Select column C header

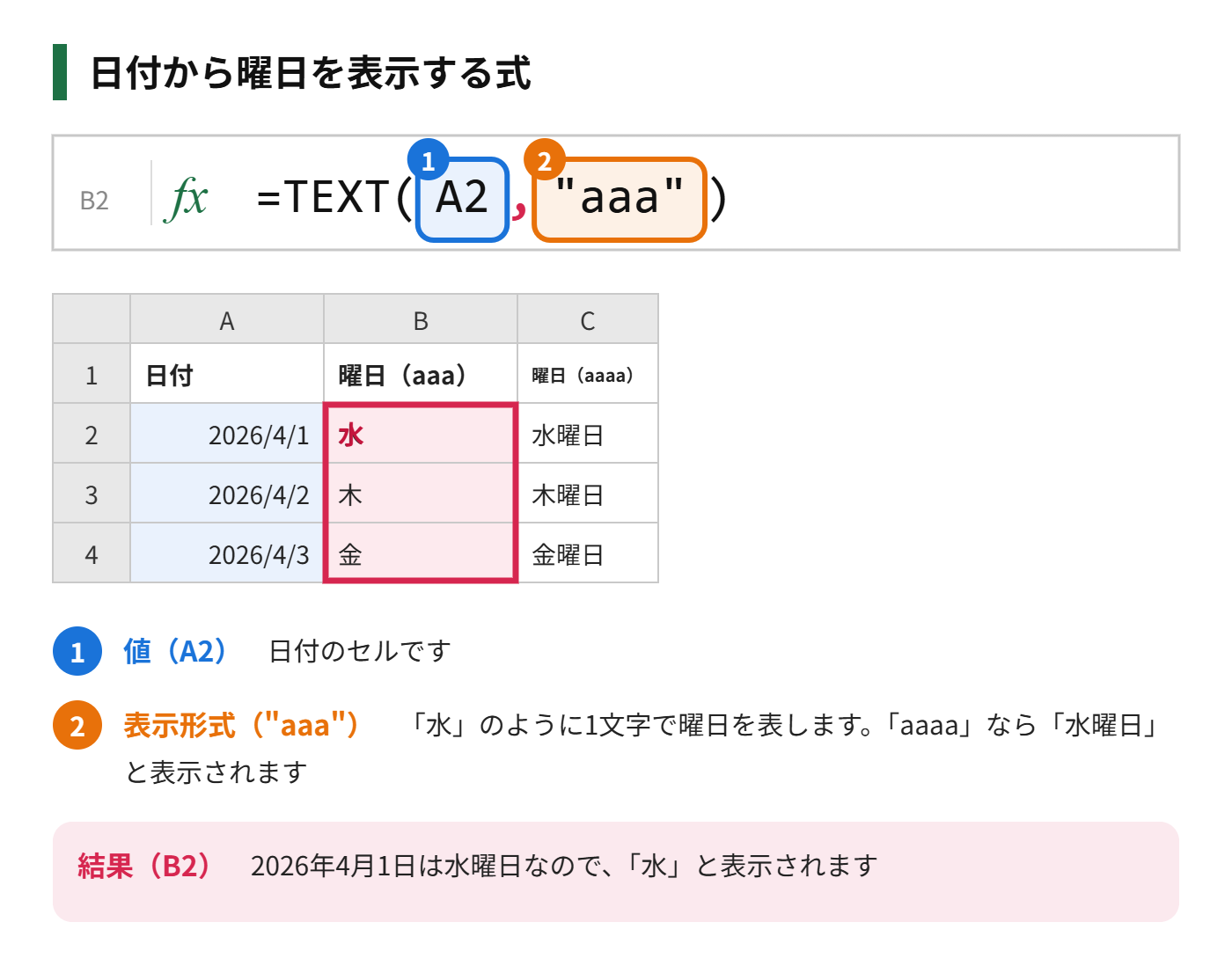point(588,319)
